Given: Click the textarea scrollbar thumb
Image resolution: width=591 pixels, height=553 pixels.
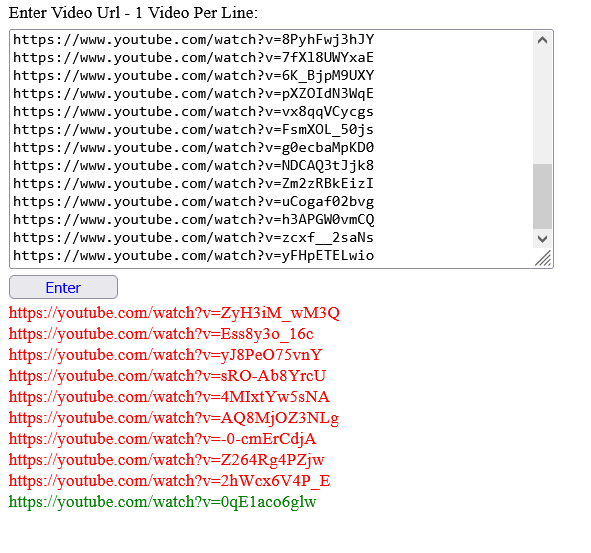Looking at the screenshot, I should (x=542, y=196).
